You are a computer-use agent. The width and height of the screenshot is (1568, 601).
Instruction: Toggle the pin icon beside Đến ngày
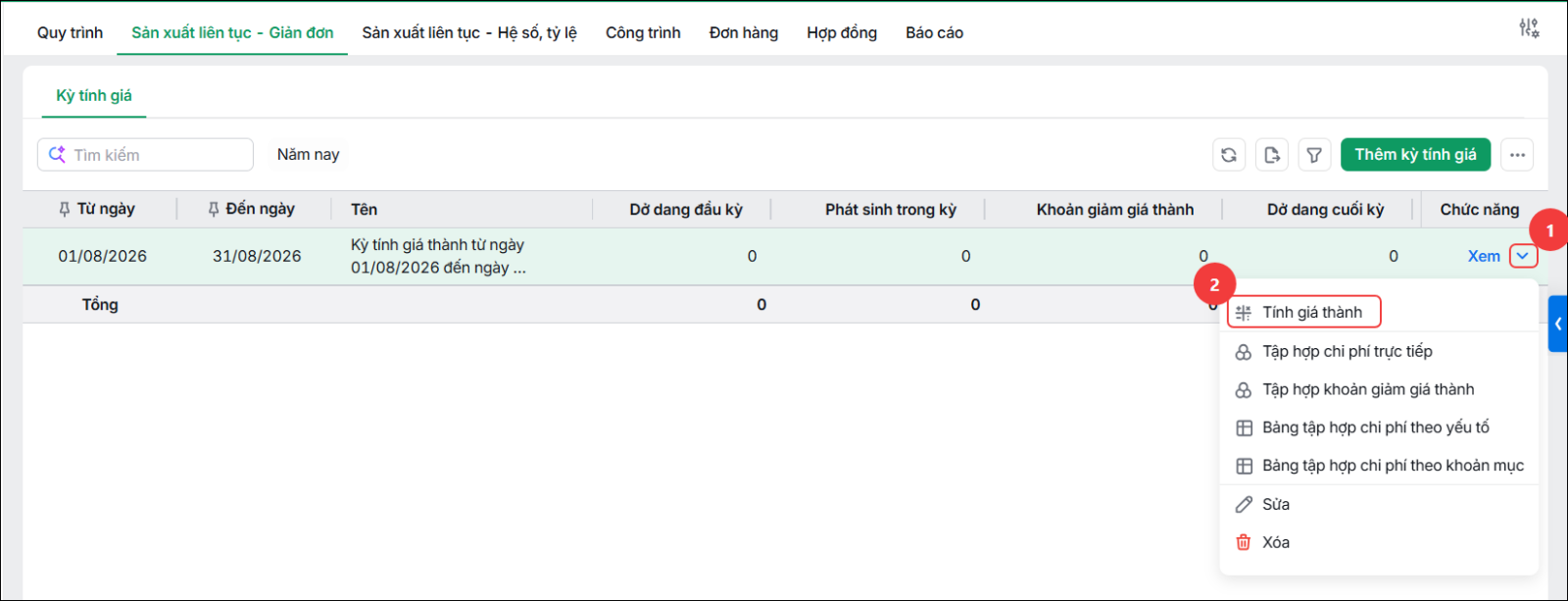click(x=214, y=209)
